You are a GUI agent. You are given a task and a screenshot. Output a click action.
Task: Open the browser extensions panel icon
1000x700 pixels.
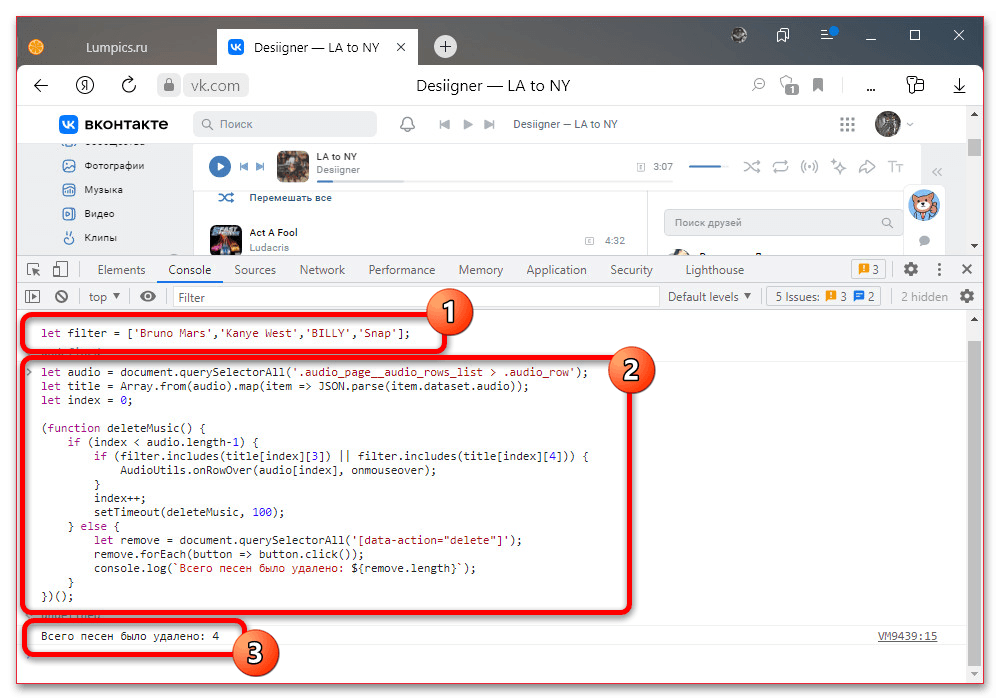(x=915, y=85)
